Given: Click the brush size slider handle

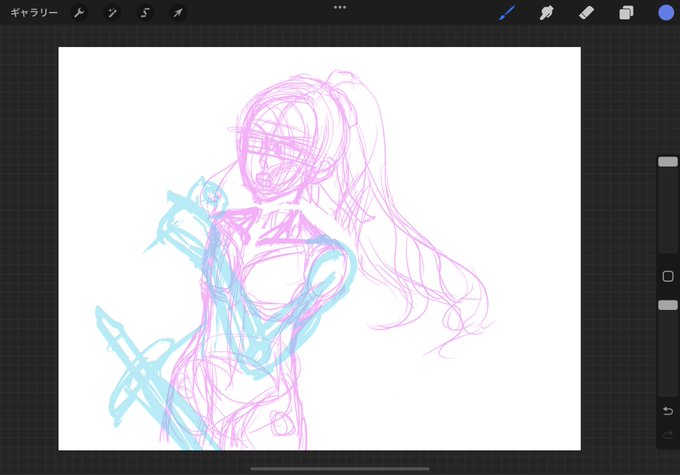Looking at the screenshot, I should click(668, 162).
